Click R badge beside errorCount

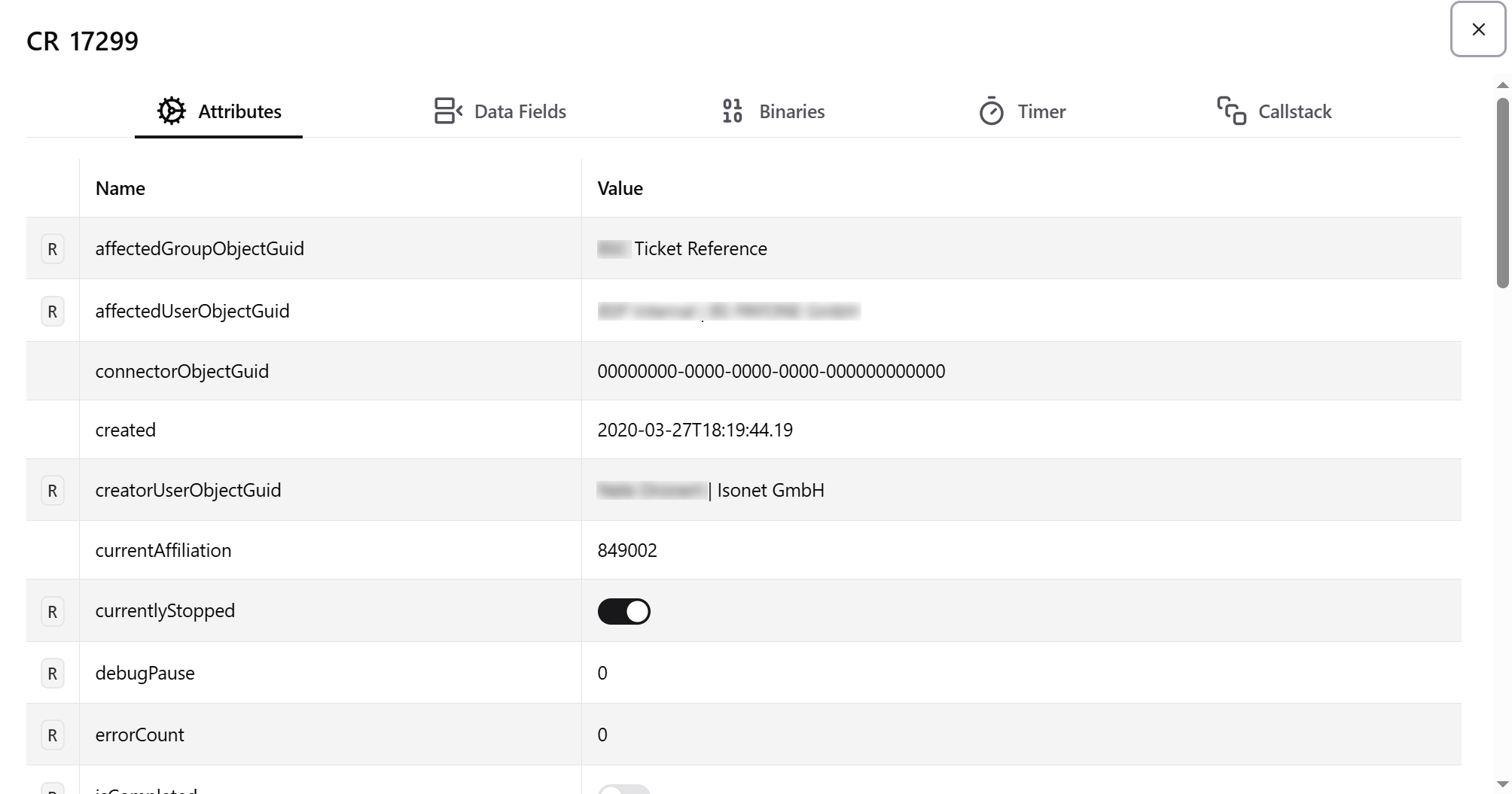tap(52, 735)
